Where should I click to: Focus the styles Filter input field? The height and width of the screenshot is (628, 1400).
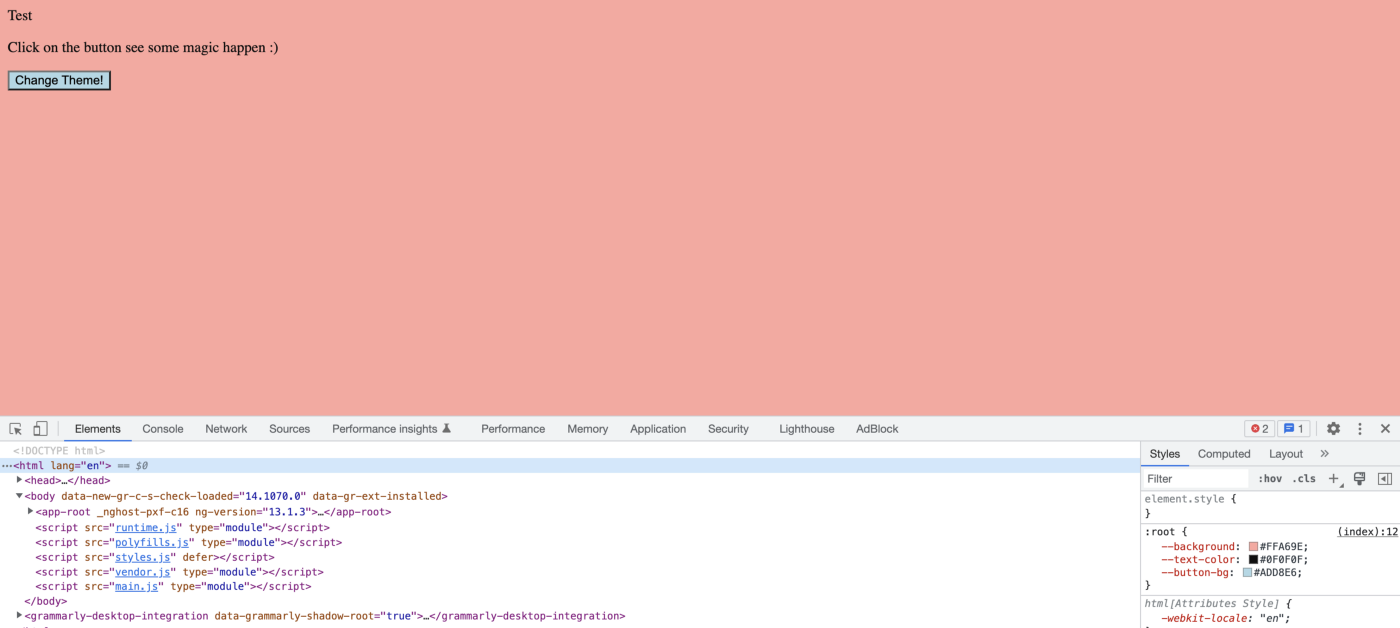click(x=1196, y=479)
